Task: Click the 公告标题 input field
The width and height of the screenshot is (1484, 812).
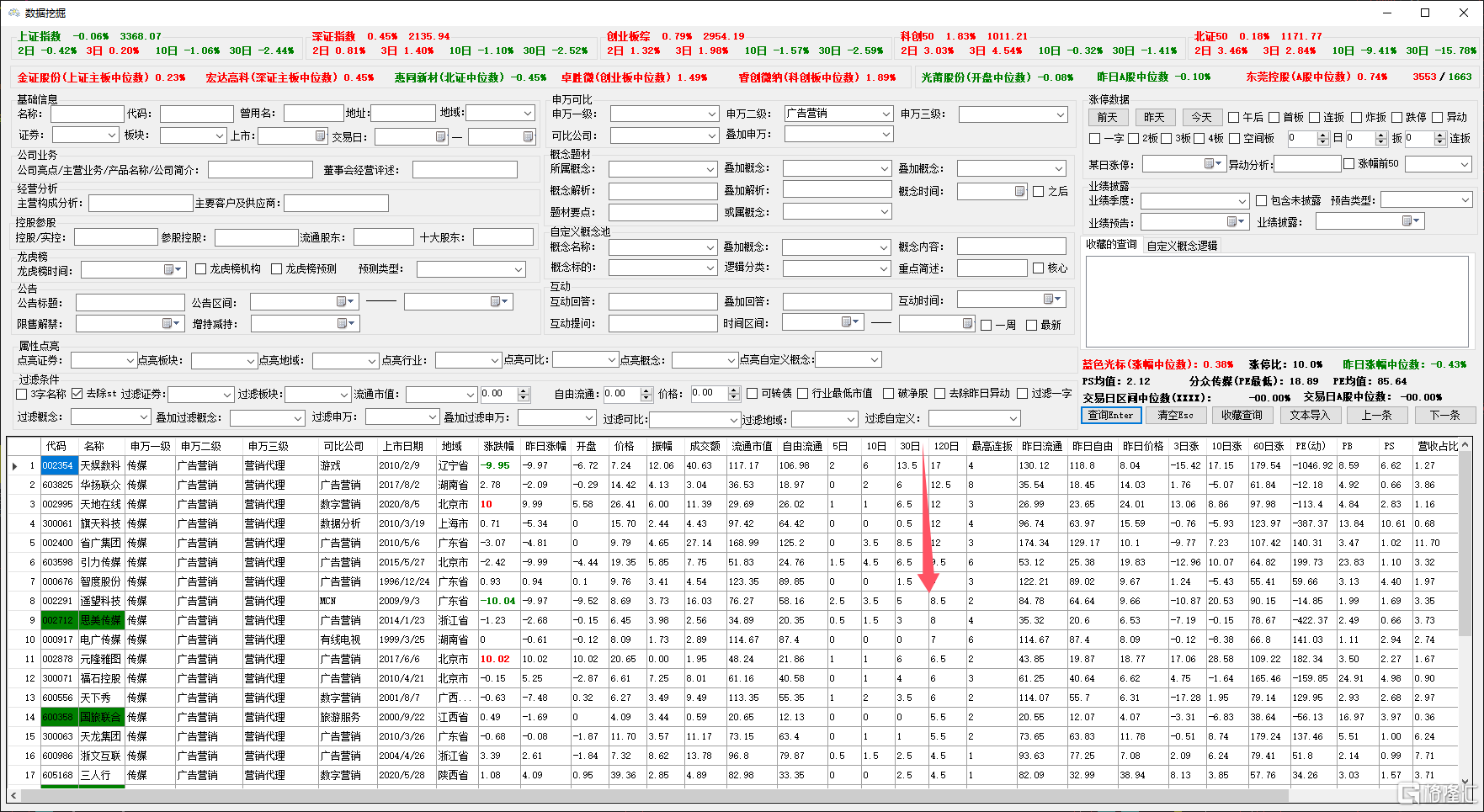Action: click(x=130, y=302)
